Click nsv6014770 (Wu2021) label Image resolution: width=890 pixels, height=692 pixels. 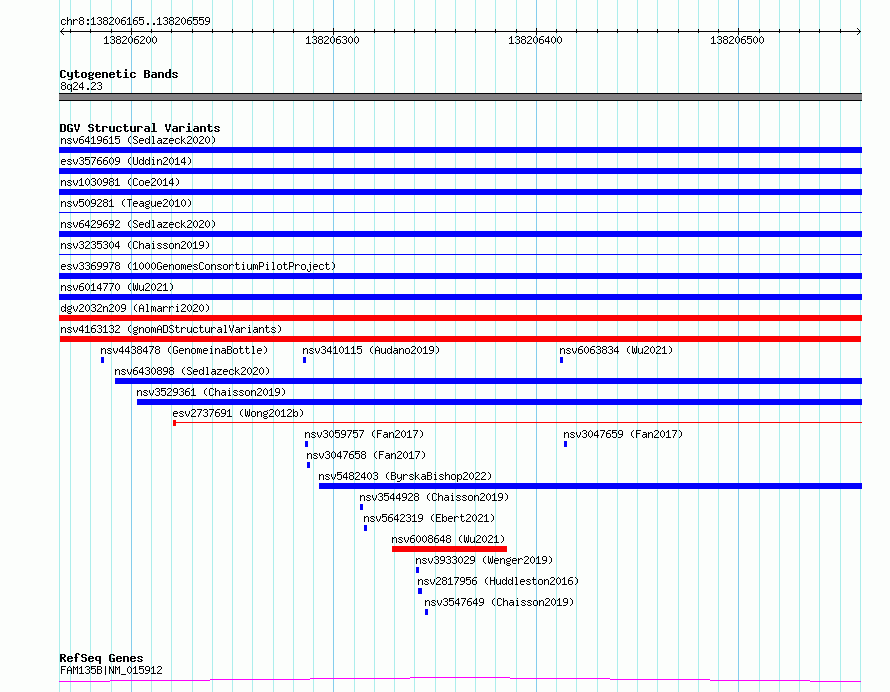[117, 287]
